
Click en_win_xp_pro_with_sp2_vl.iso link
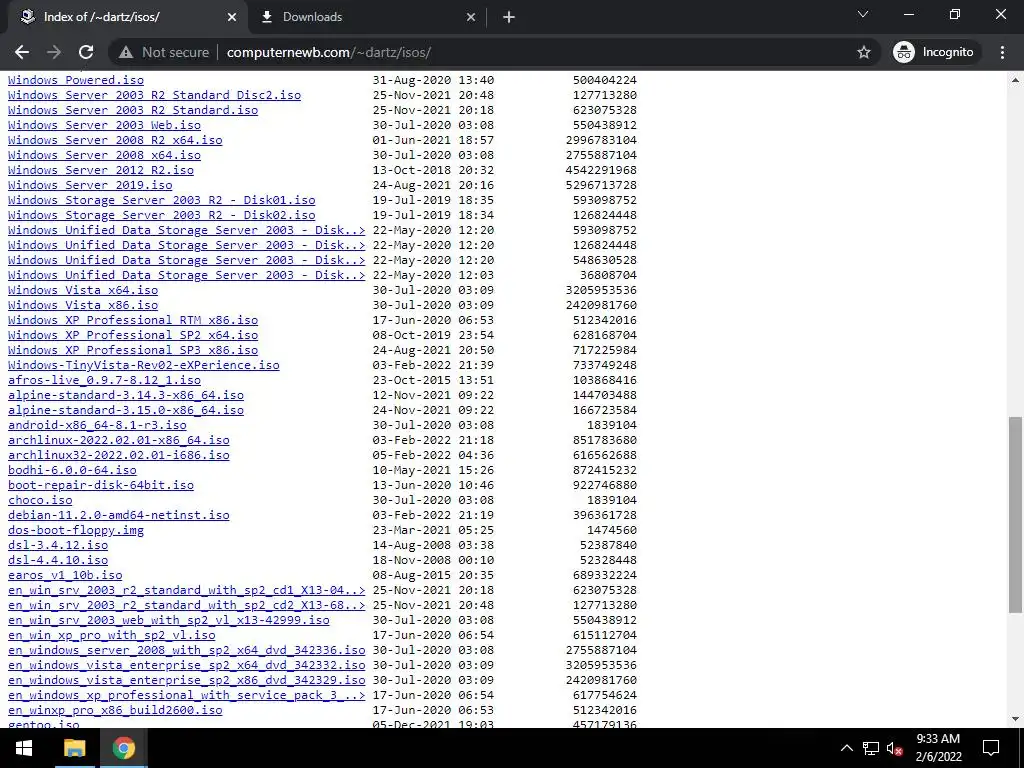click(x=112, y=635)
